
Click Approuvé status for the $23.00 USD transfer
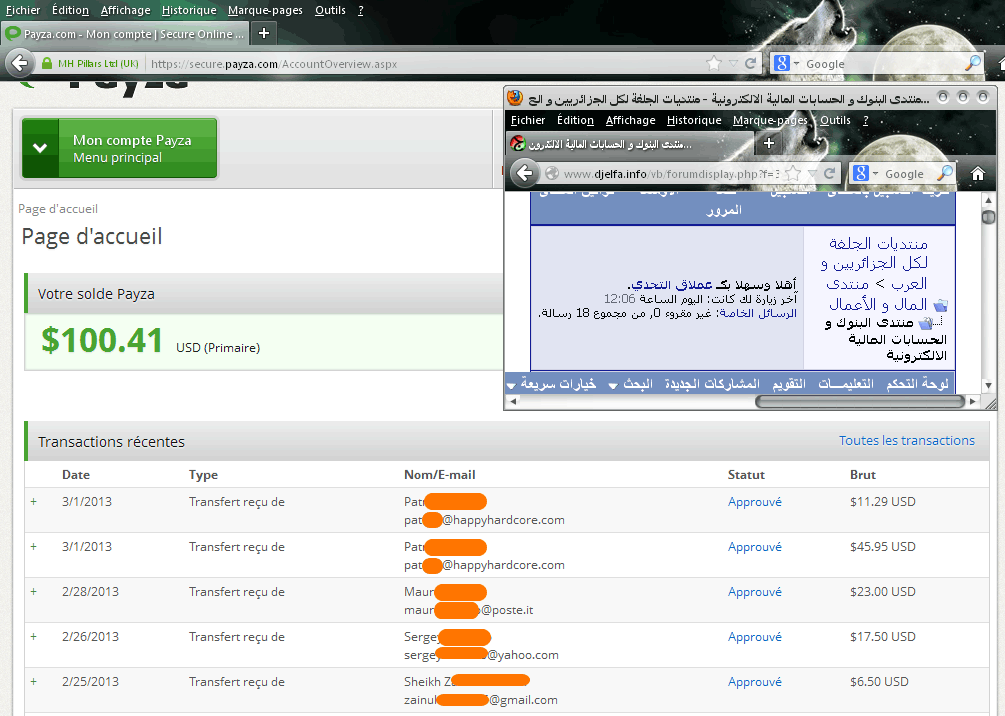[754, 592]
